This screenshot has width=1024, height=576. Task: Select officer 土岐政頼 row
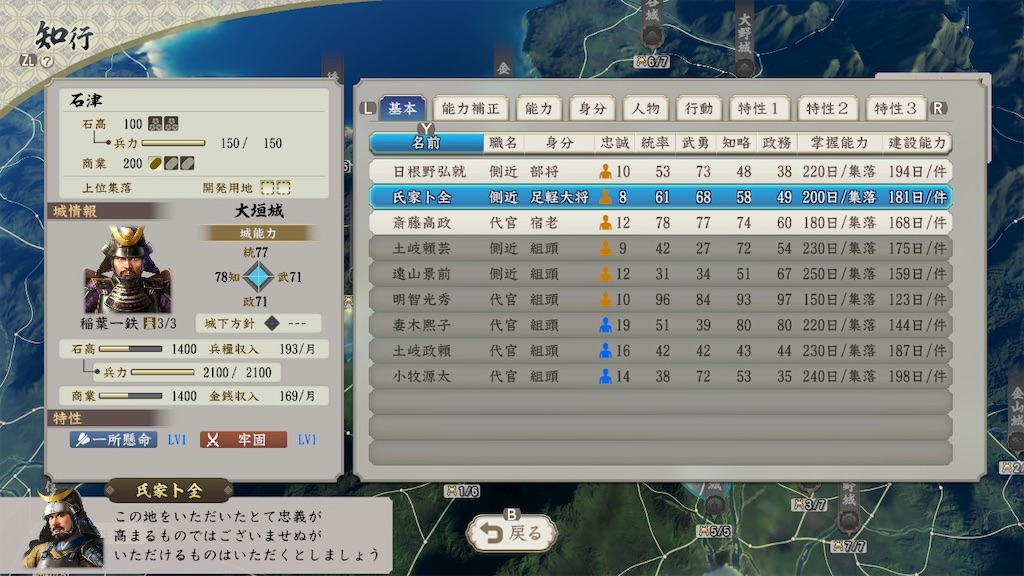point(660,350)
